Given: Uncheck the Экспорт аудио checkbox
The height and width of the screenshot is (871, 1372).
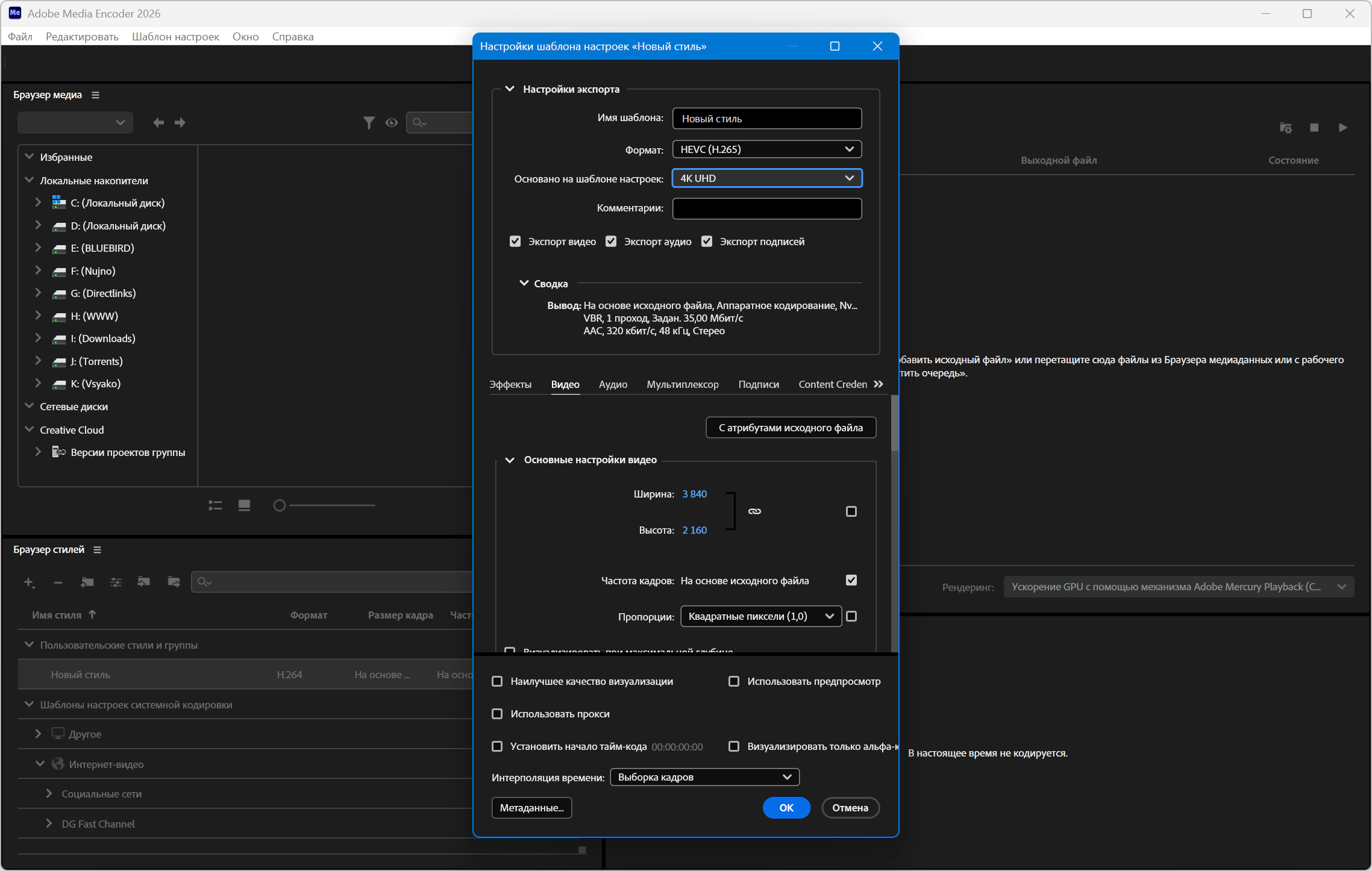Looking at the screenshot, I should pyautogui.click(x=611, y=242).
